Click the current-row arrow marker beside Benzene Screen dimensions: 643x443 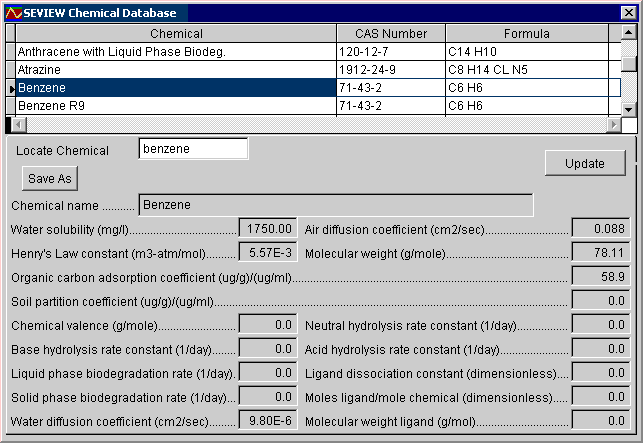pos(11,88)
